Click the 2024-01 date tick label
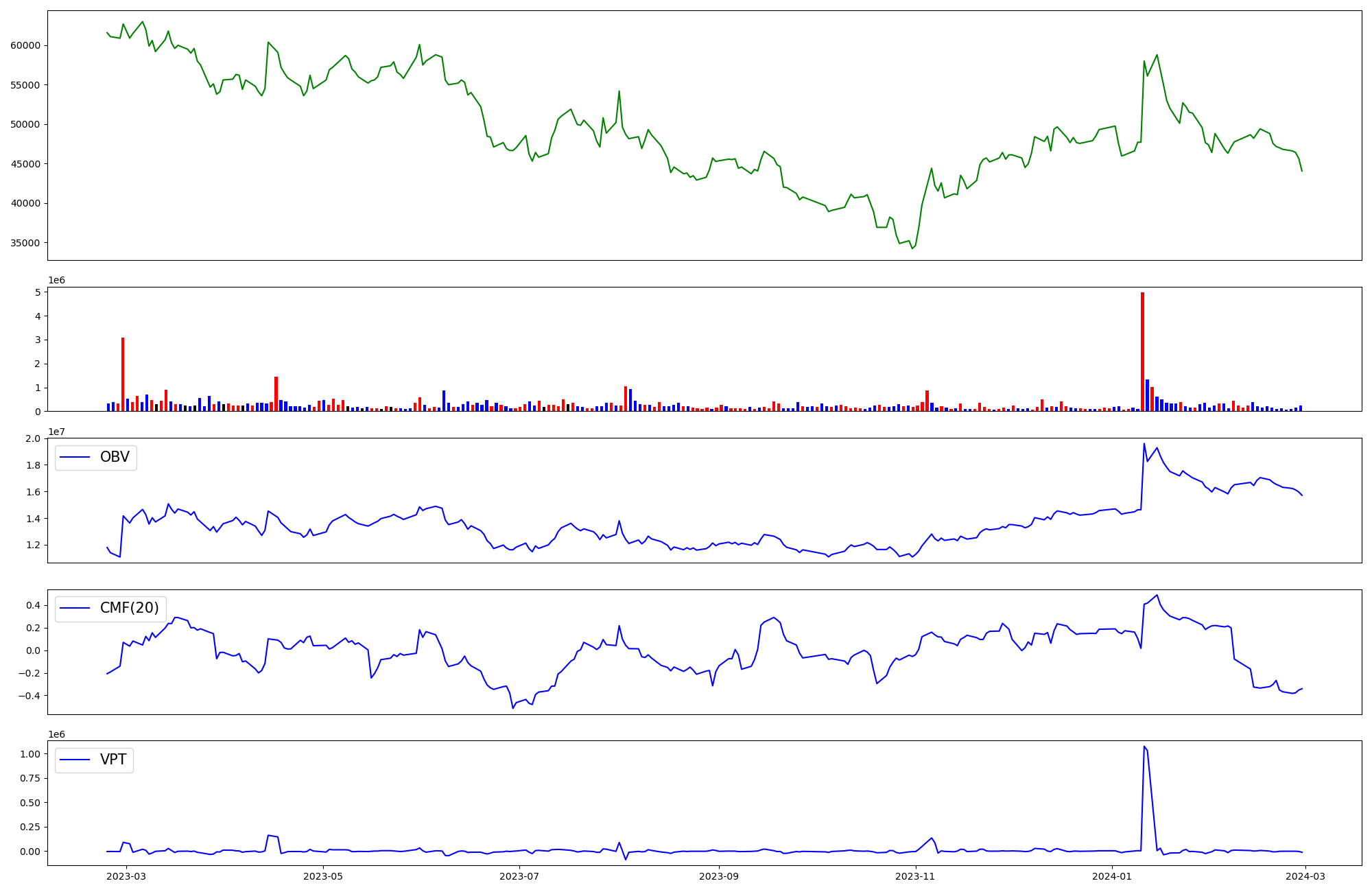This screenshot has width=1372, height=892. click(1111, 876)
